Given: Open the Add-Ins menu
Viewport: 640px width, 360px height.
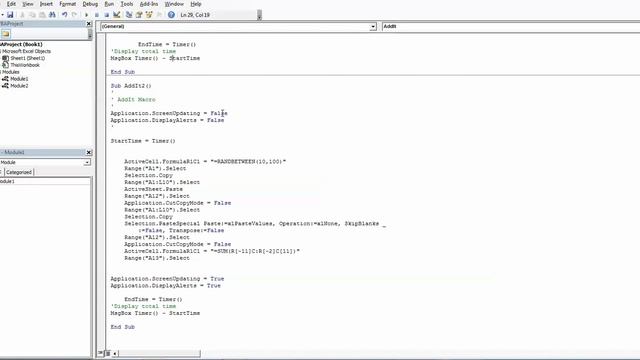Looking at the screenshot, I should (x=149, y=4).
